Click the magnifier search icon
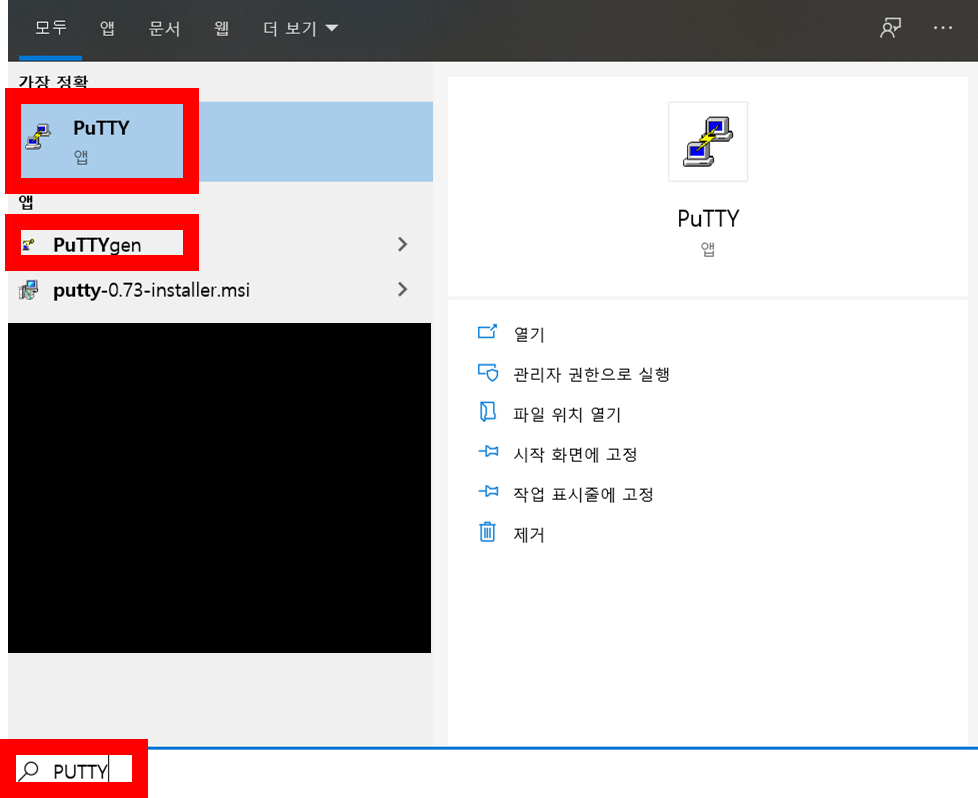 coord(28,771)
